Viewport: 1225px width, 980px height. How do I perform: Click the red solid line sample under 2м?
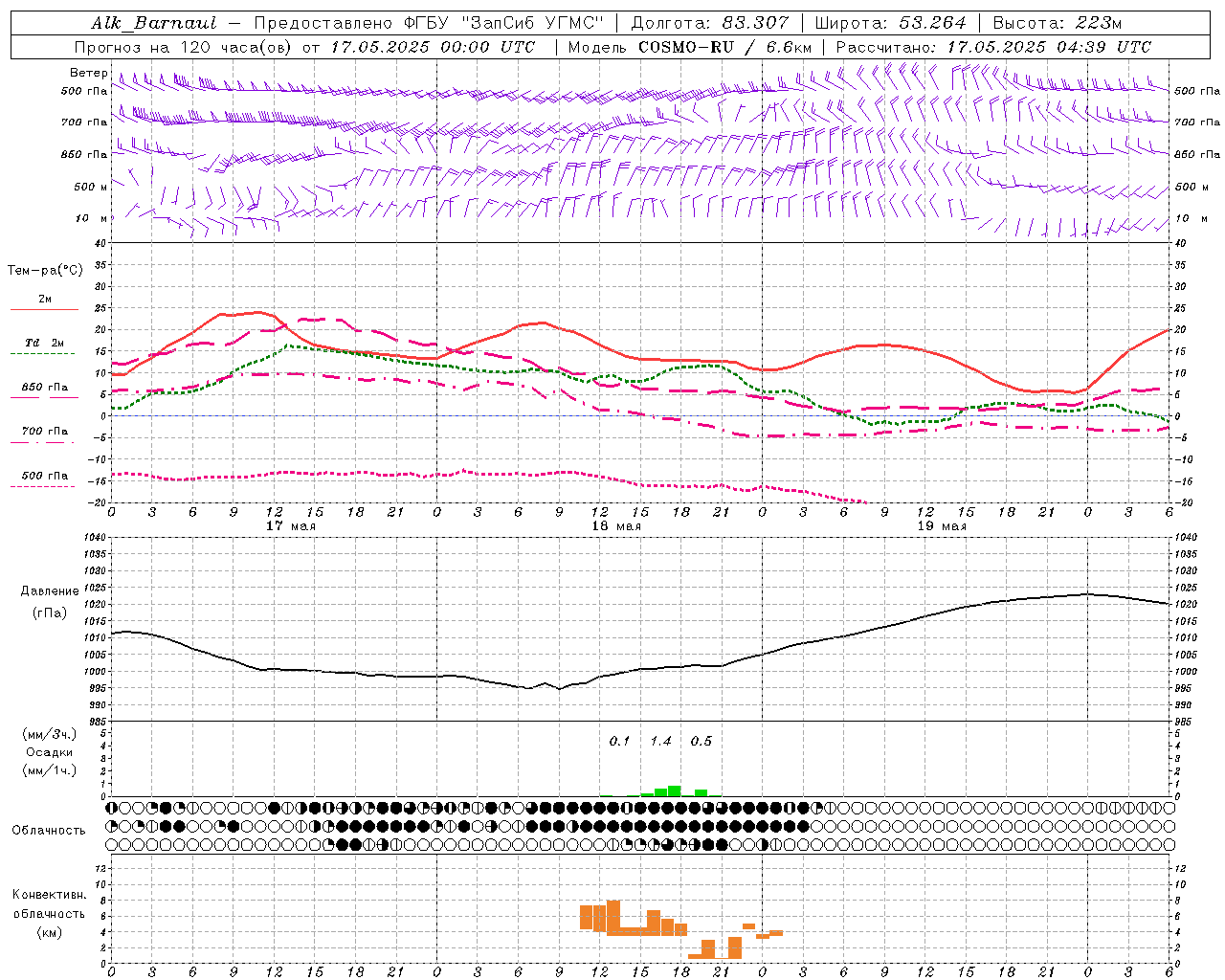click(x=44, y=310)
